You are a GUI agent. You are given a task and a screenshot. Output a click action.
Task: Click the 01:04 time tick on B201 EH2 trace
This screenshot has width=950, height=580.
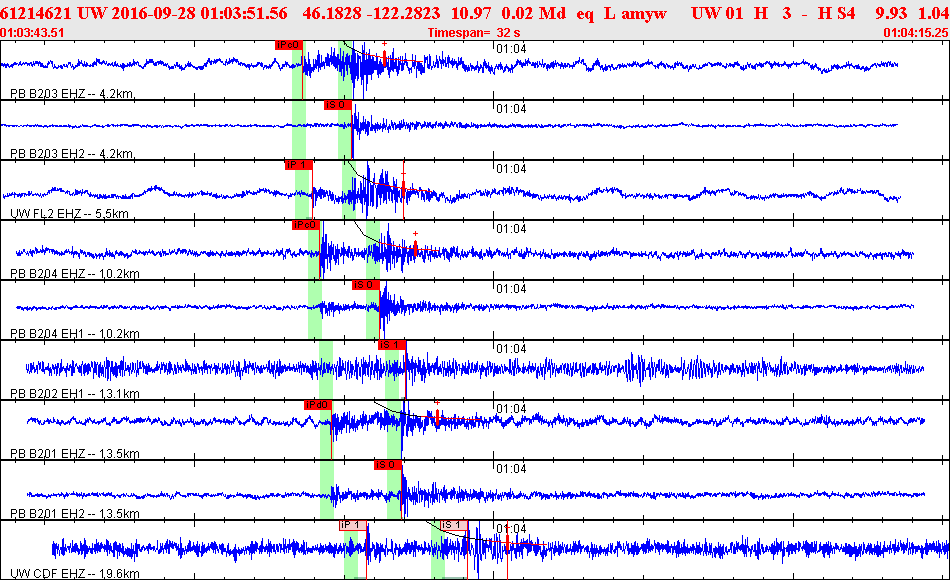pyautogui.click(x=511, y=468)
